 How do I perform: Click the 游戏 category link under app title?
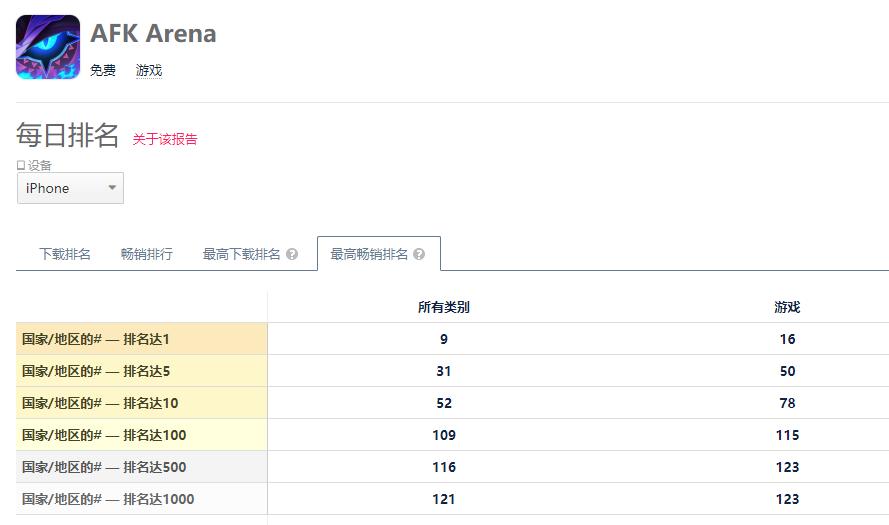click(x=149, y=70)
